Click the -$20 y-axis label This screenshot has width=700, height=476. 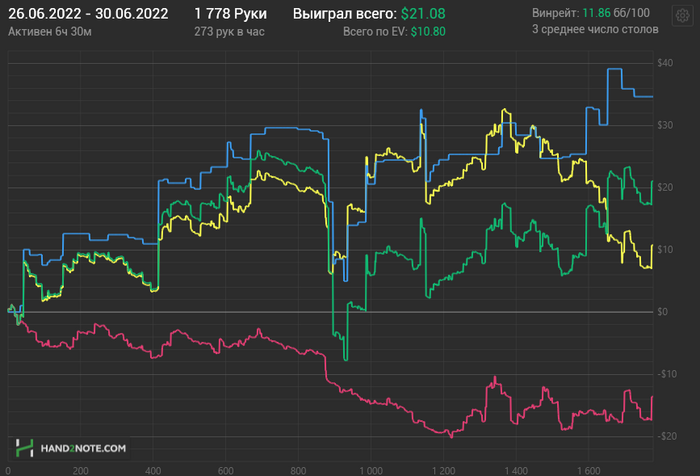point(667,436)
